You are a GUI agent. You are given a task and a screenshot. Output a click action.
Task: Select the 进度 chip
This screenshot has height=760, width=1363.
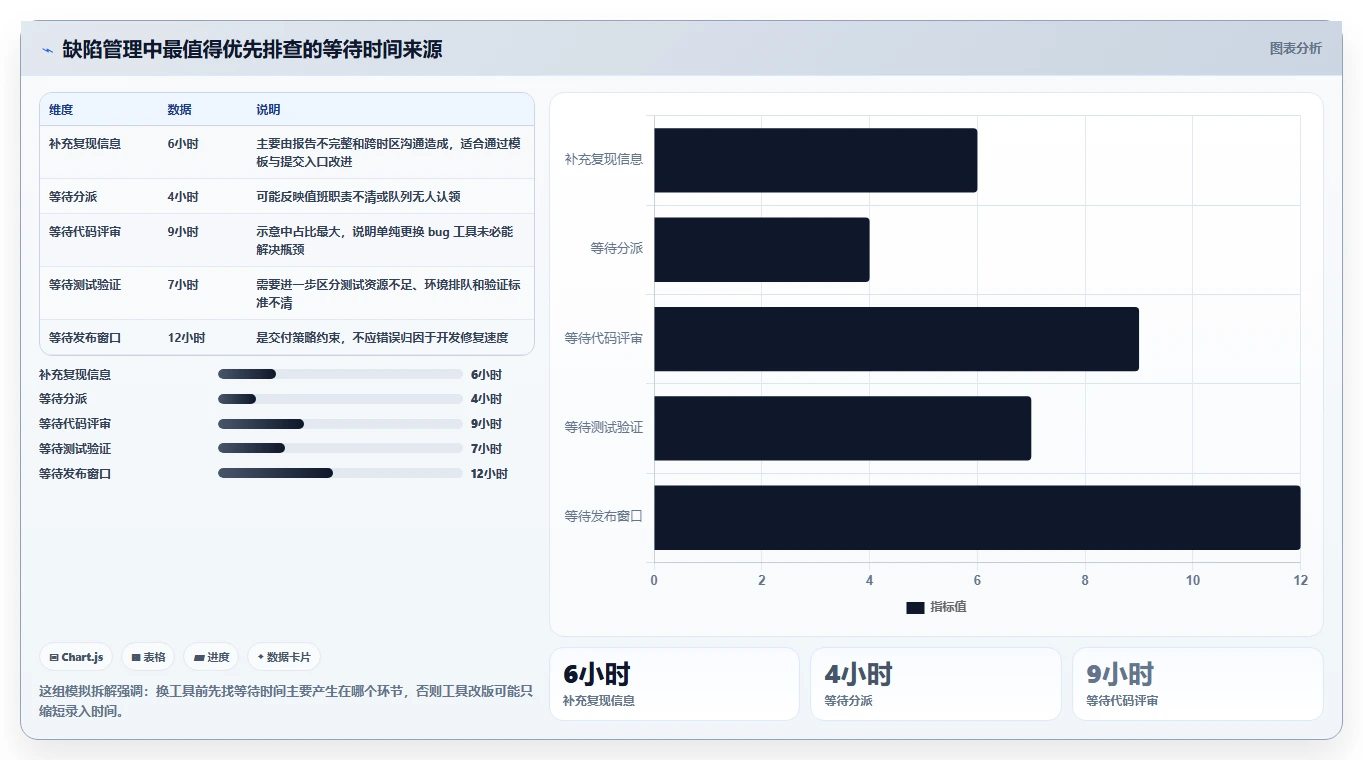pyautogui.click(x=211, y=657)
